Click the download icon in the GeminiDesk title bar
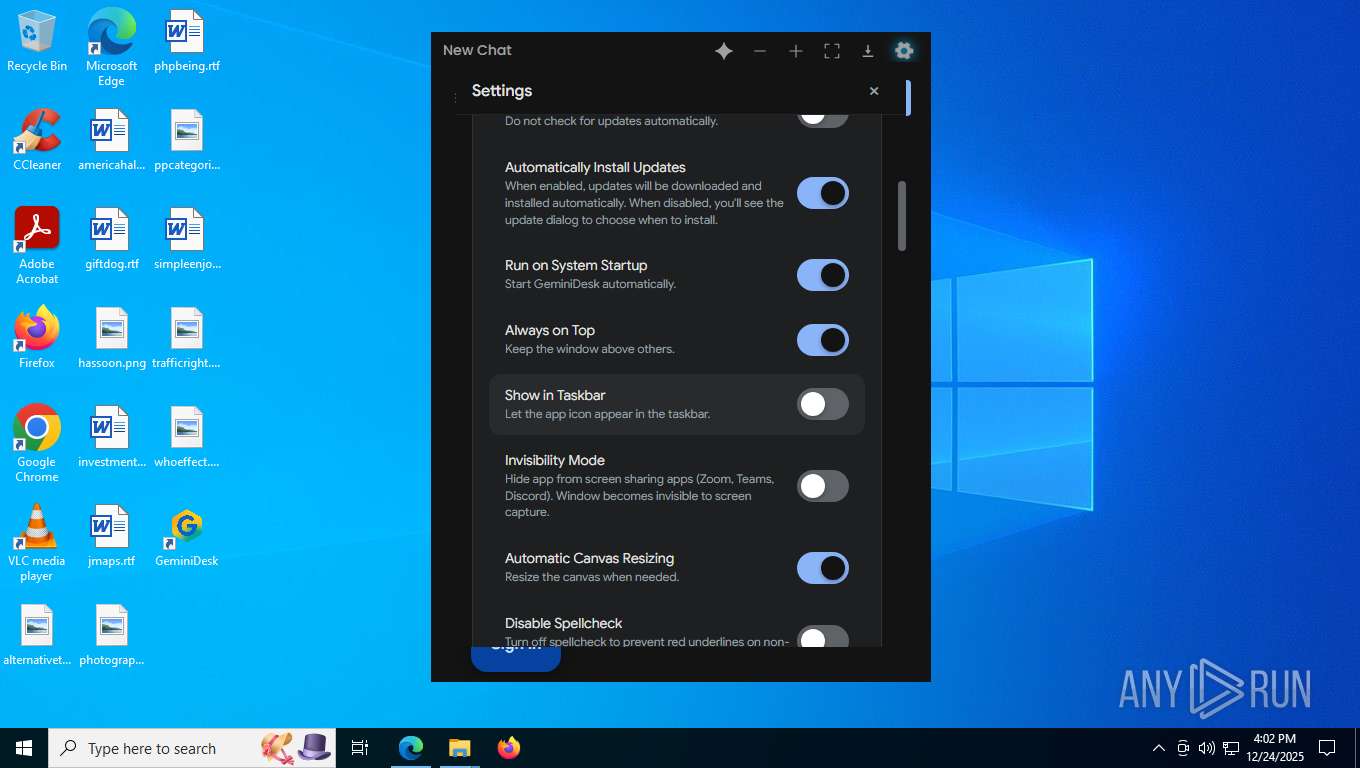The height and width of the screenshot is (768, 1360). pos(868,51)
